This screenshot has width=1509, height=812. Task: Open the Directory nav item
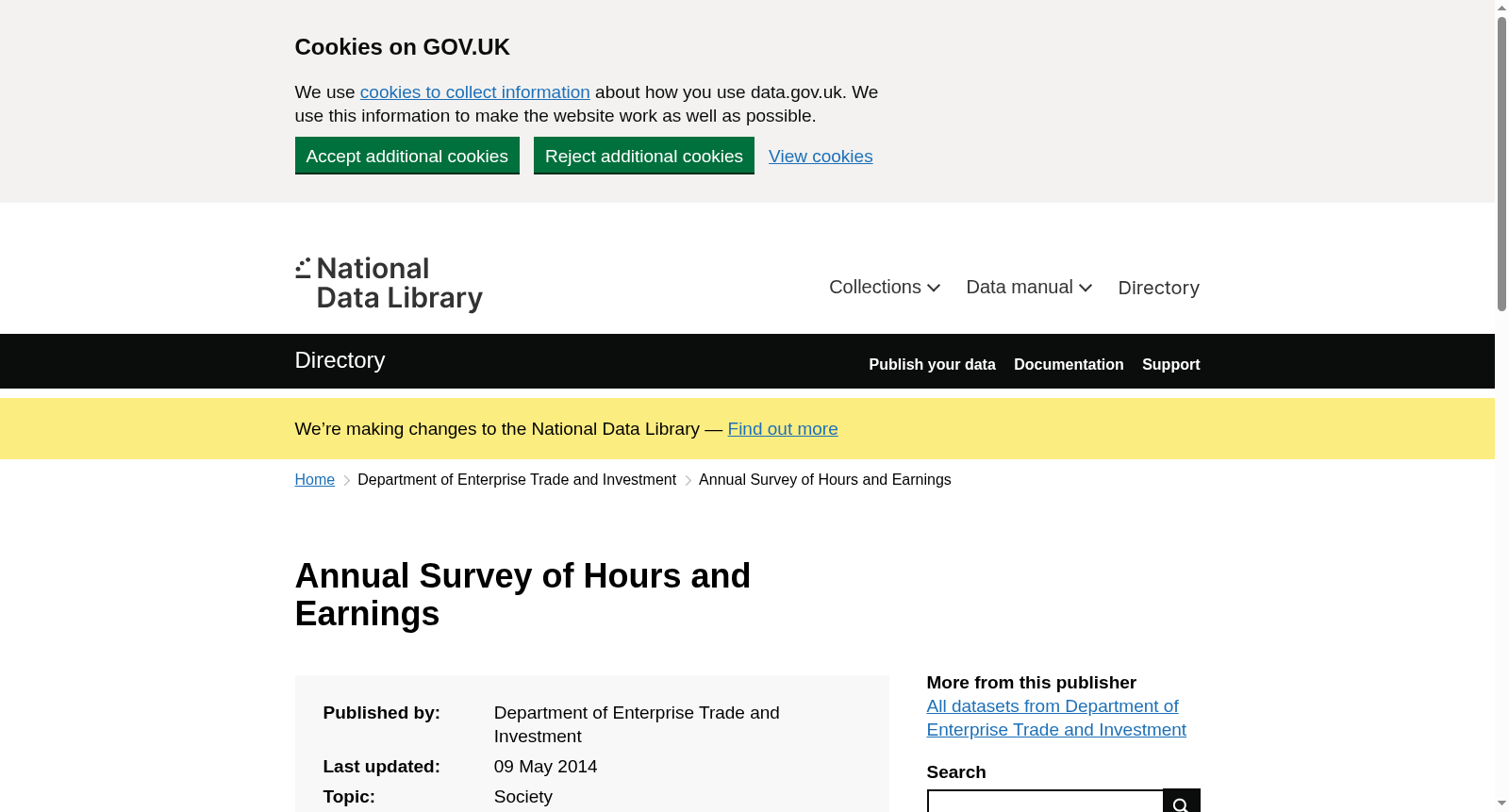tap(1158, 288)
